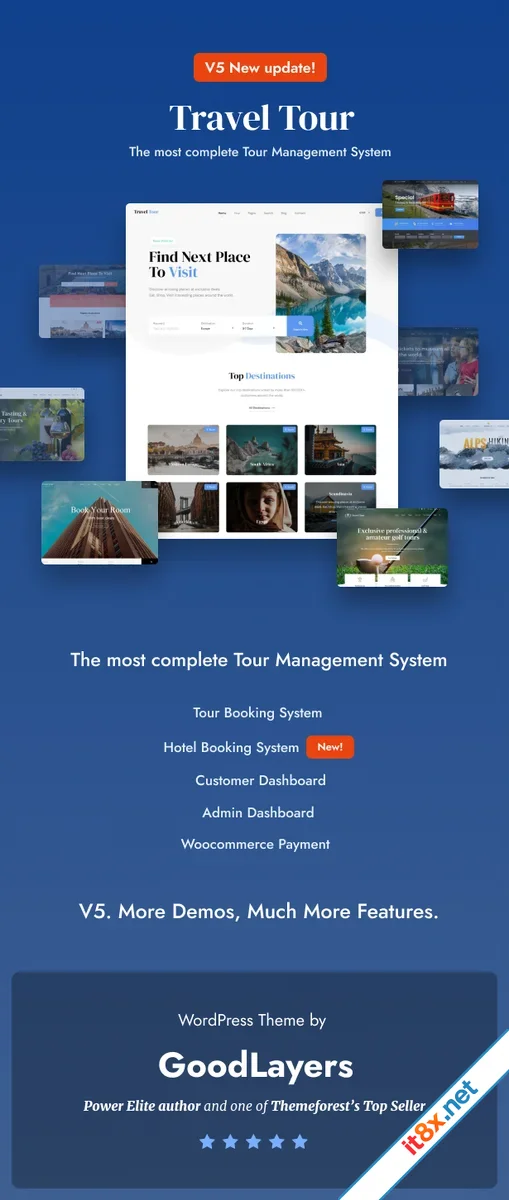Open the Alps Hiking demo thumbnail
509x1200 pixels.
pos(474,454)
